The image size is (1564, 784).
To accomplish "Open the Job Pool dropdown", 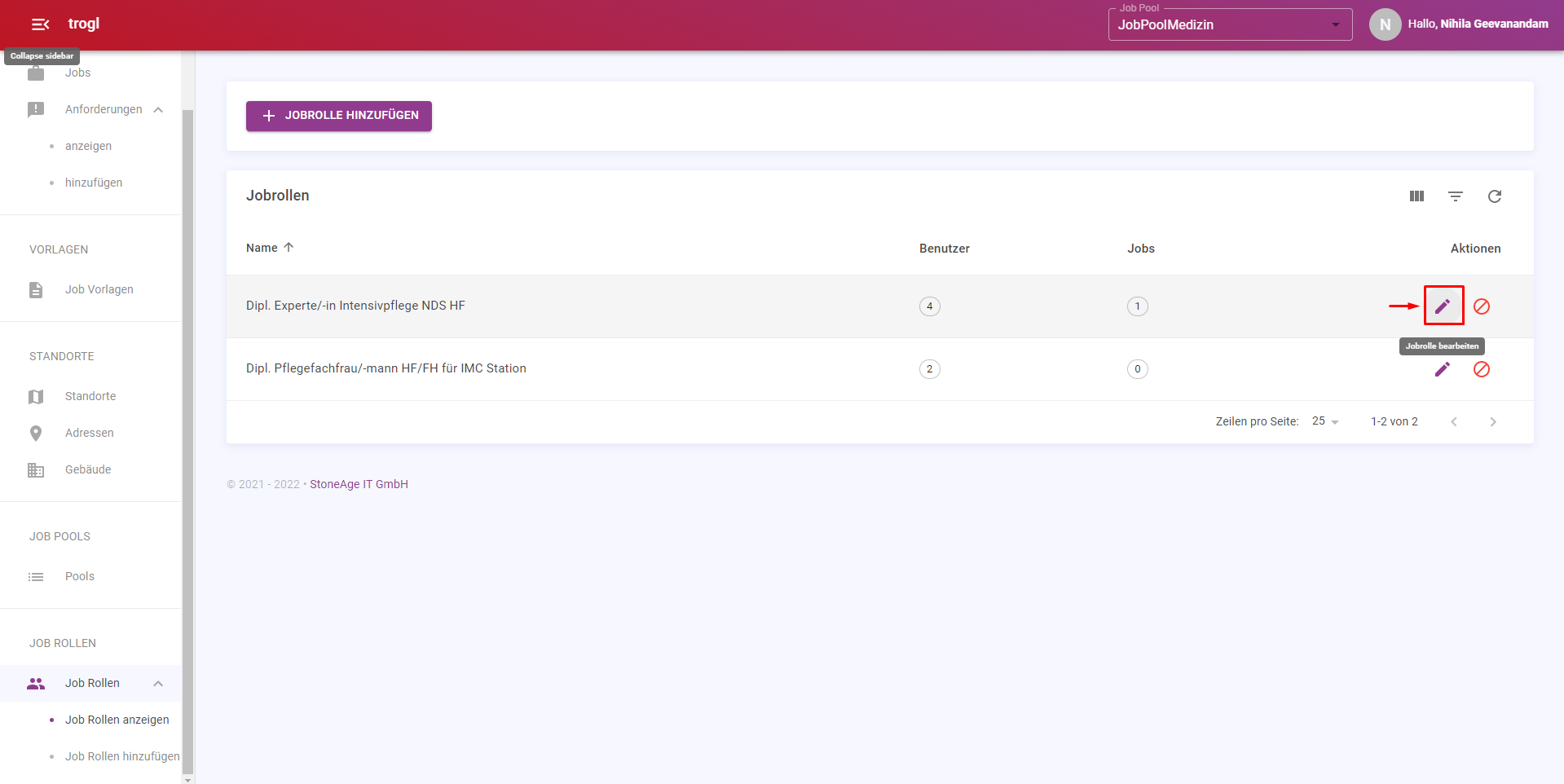I will coord(1230,24).
